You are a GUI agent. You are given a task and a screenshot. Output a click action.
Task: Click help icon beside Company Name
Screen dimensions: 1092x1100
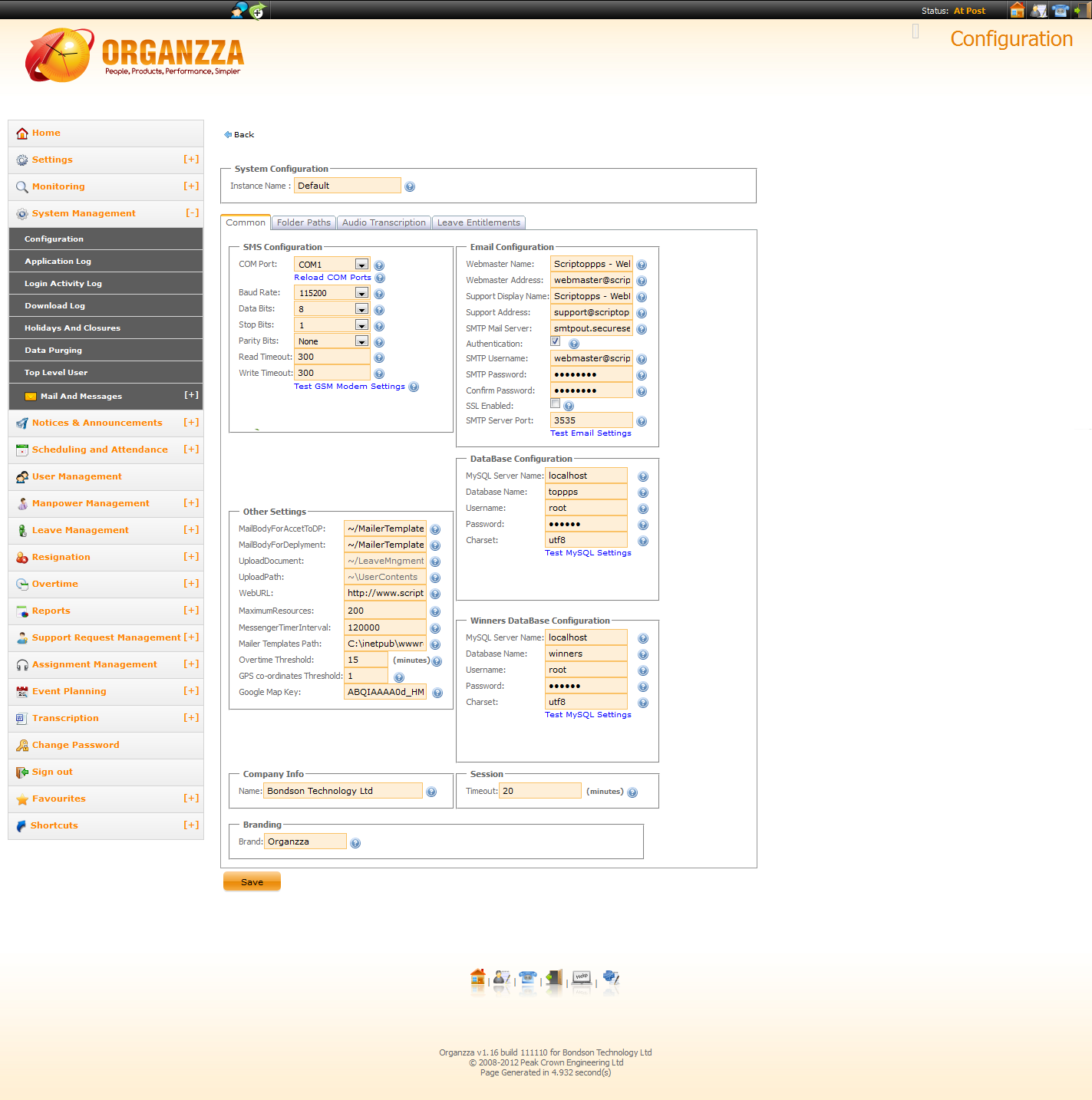tap(431, 792)
